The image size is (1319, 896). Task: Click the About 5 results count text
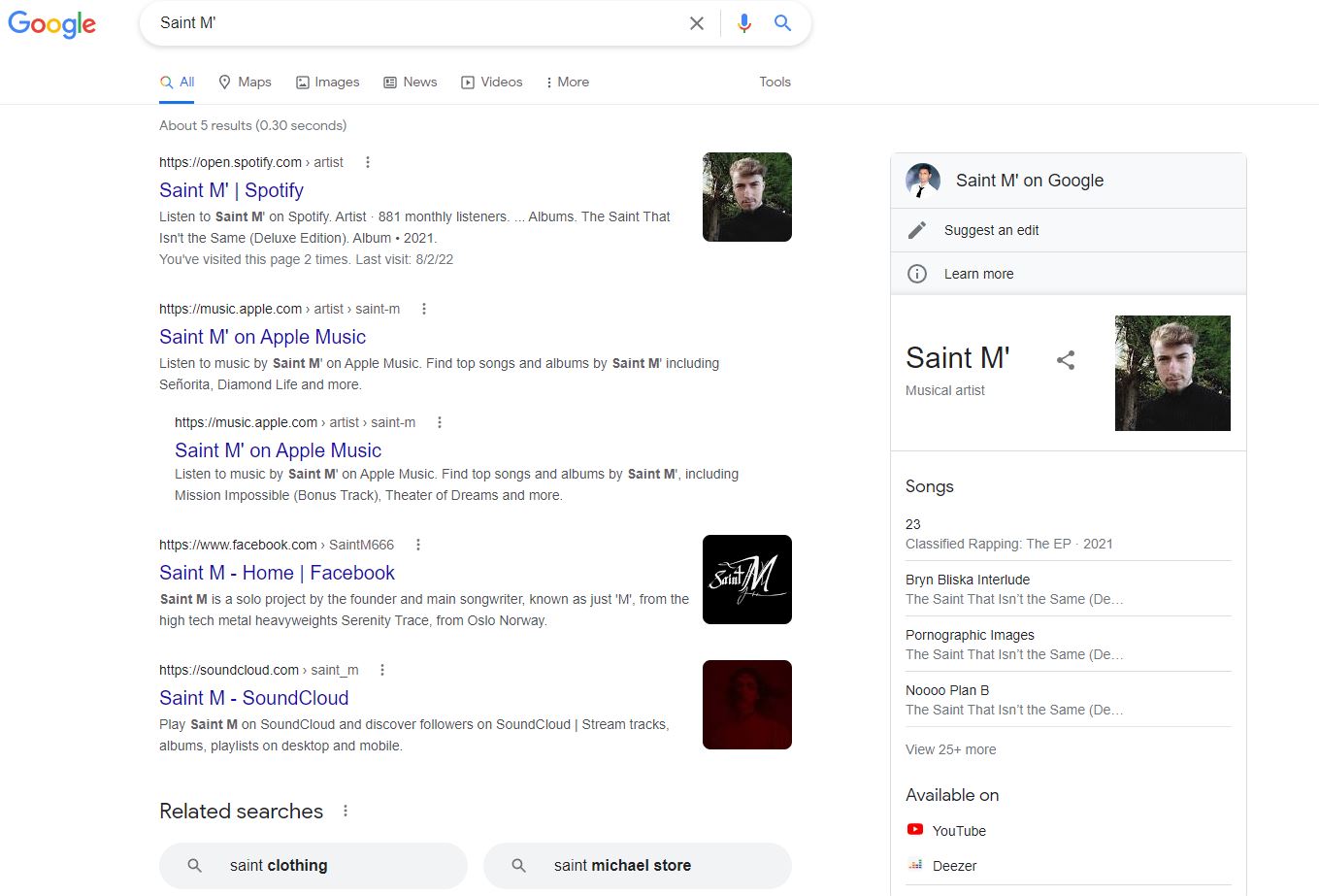tap(252, 125)
